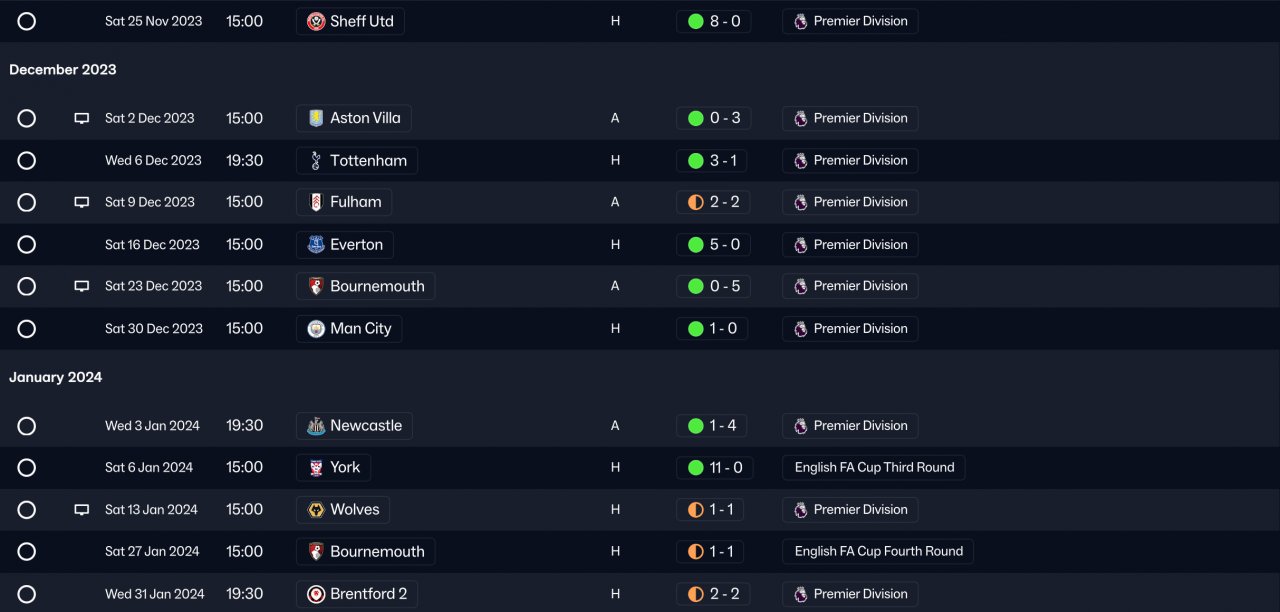Click the Tottenham club crest icon
The height and width of the screenshot is (612, 1280).
[x=316, y=160]
